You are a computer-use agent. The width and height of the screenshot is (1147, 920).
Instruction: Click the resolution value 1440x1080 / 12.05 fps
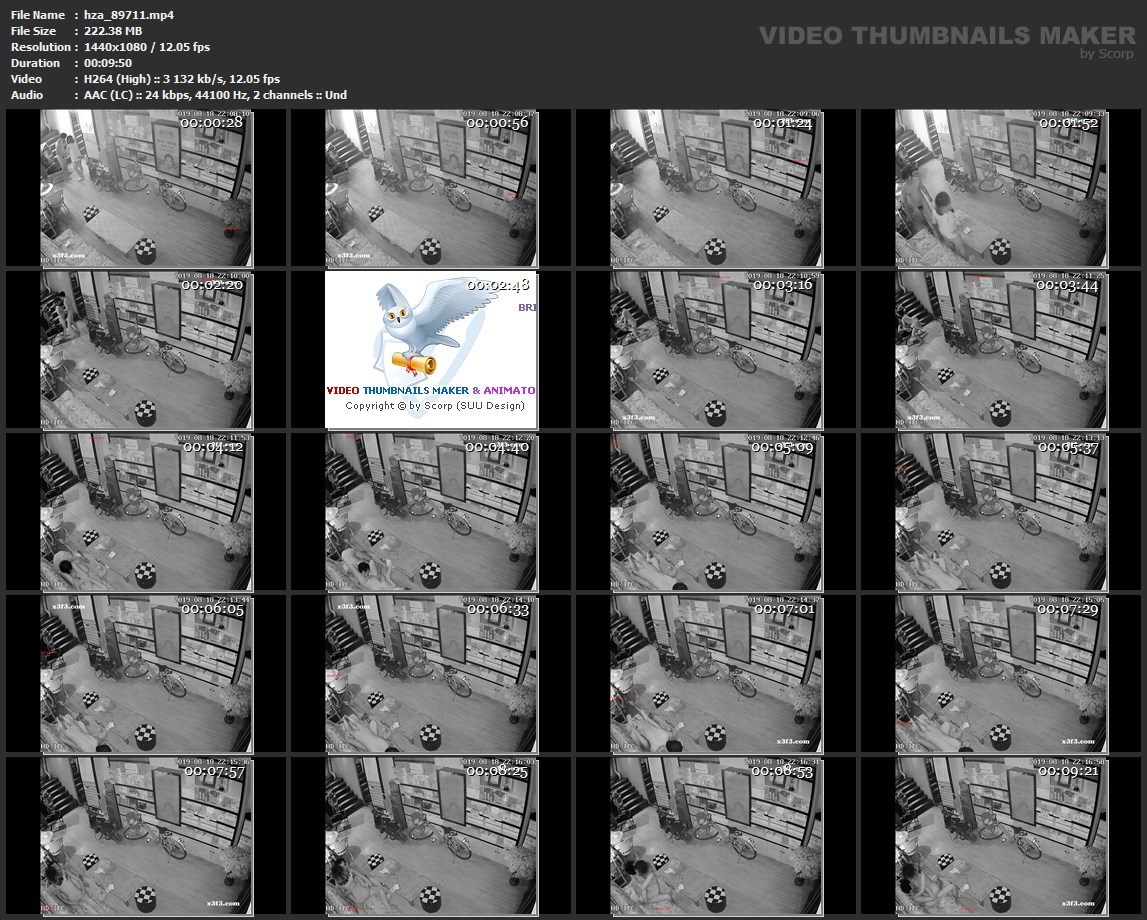pos(146,47)
